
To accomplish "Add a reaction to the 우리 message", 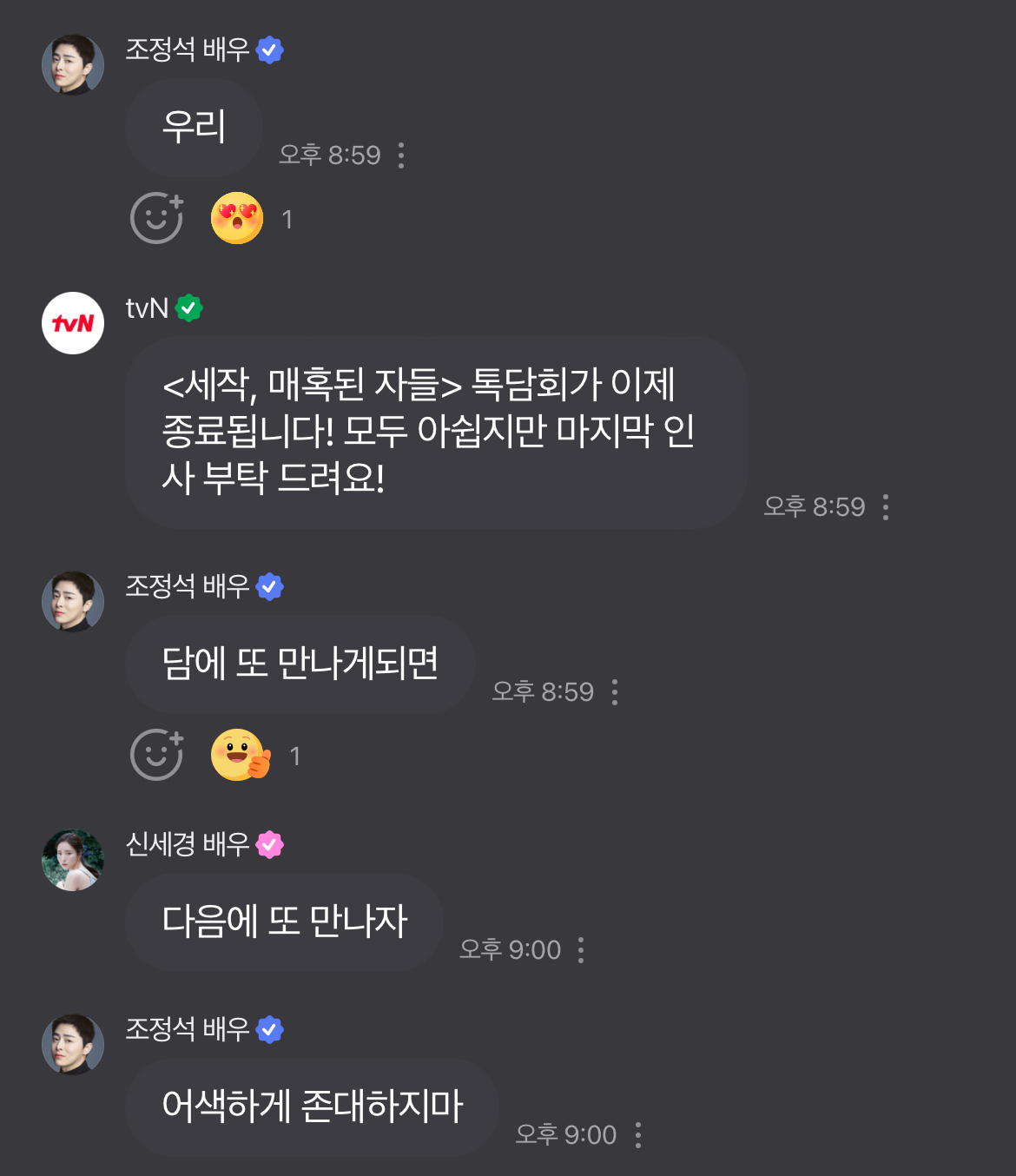I will coord(157,218).
